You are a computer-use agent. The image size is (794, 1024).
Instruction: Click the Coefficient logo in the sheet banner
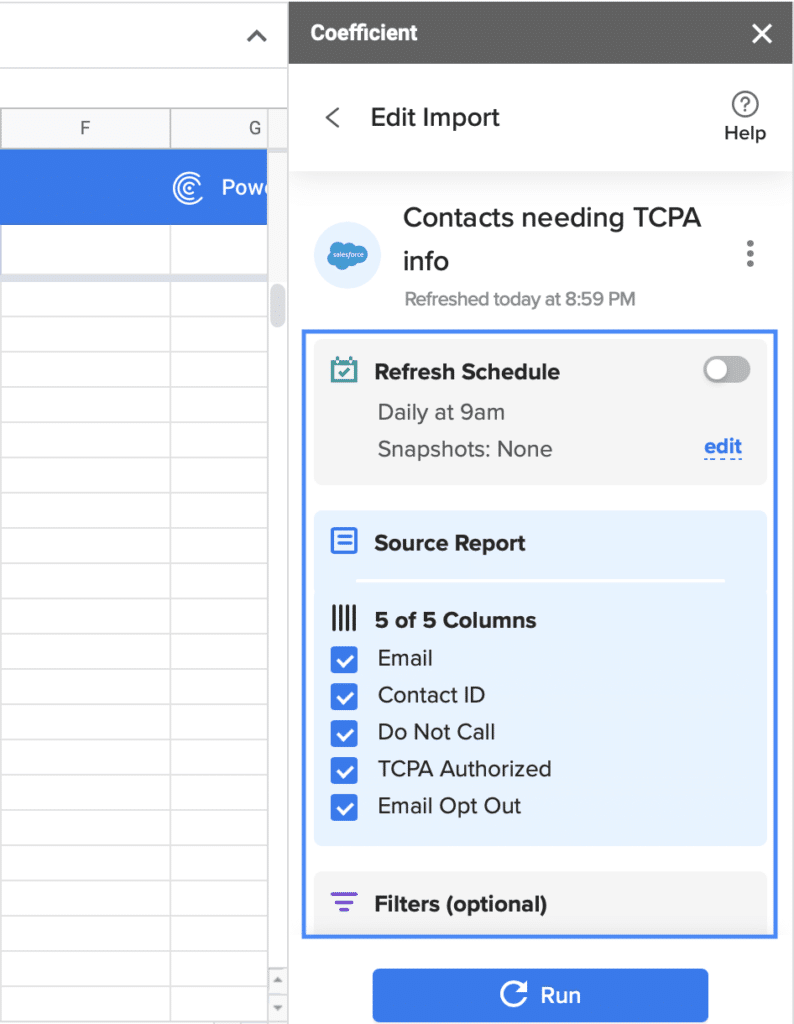(188, 188)
